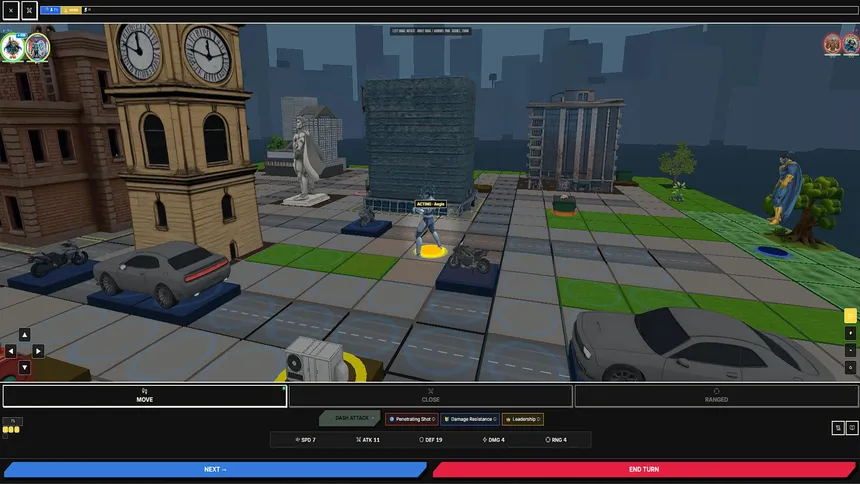Click the pencil-like icon below yellow menu button
The image size is (860, 484).
(x=850, y=333)
